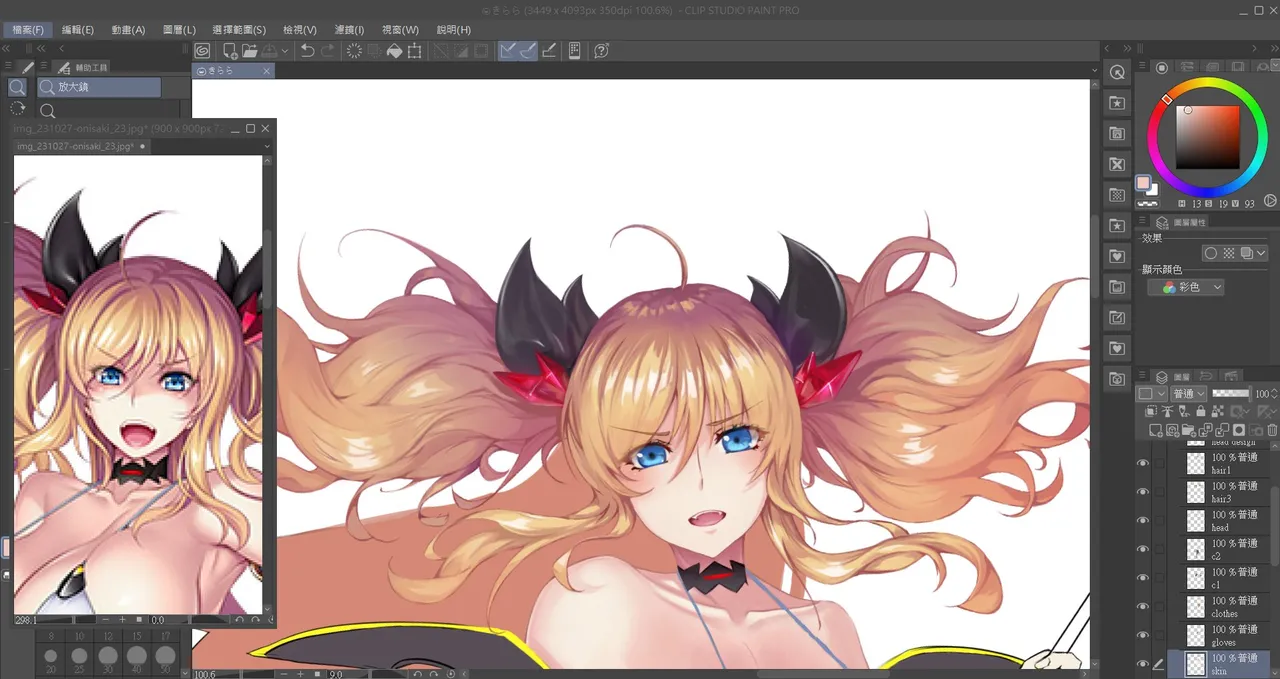The image size is (1280, 679).
Task: Hide the head layer
Action: pos(1143,520)
